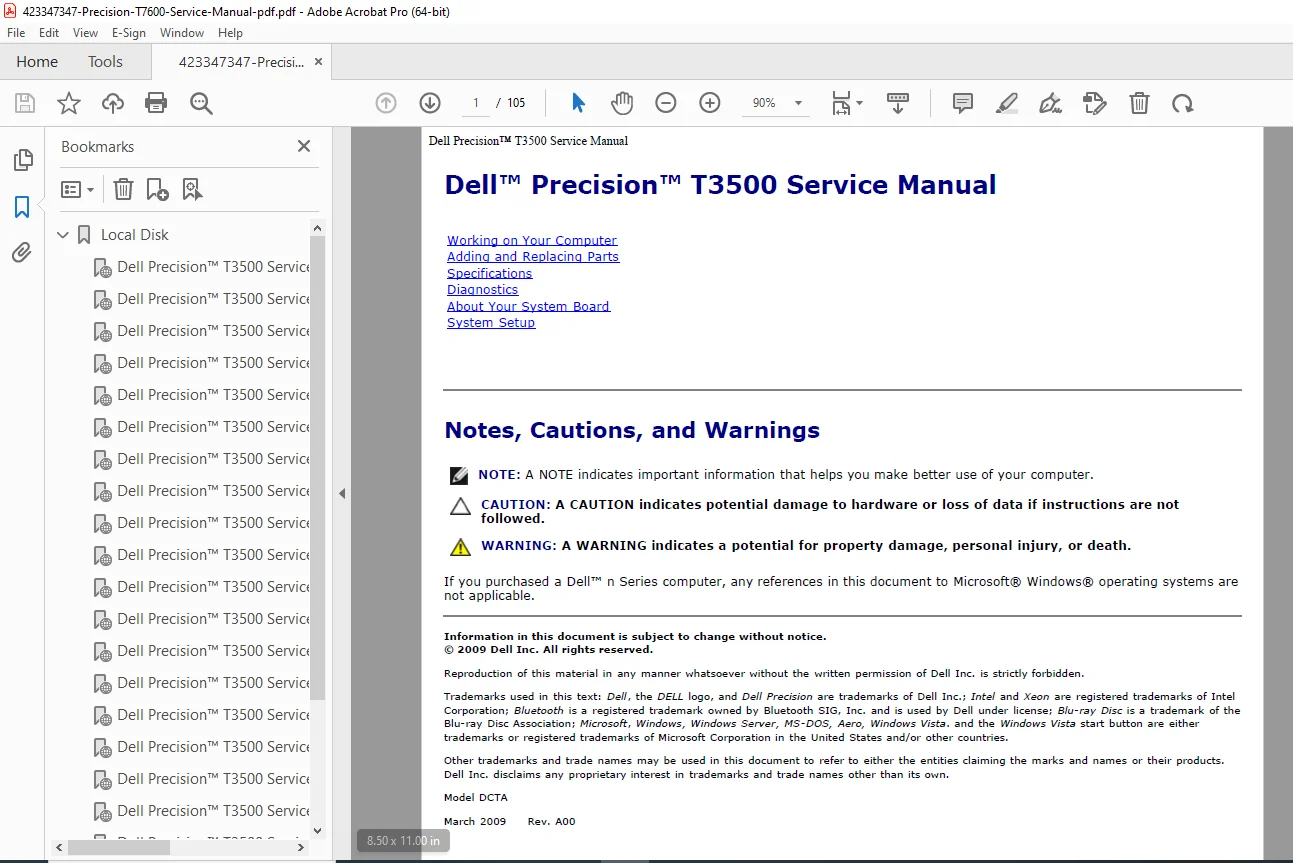Click the page number input field
The height and width of the screenshot is (863, 1293).
475,103
